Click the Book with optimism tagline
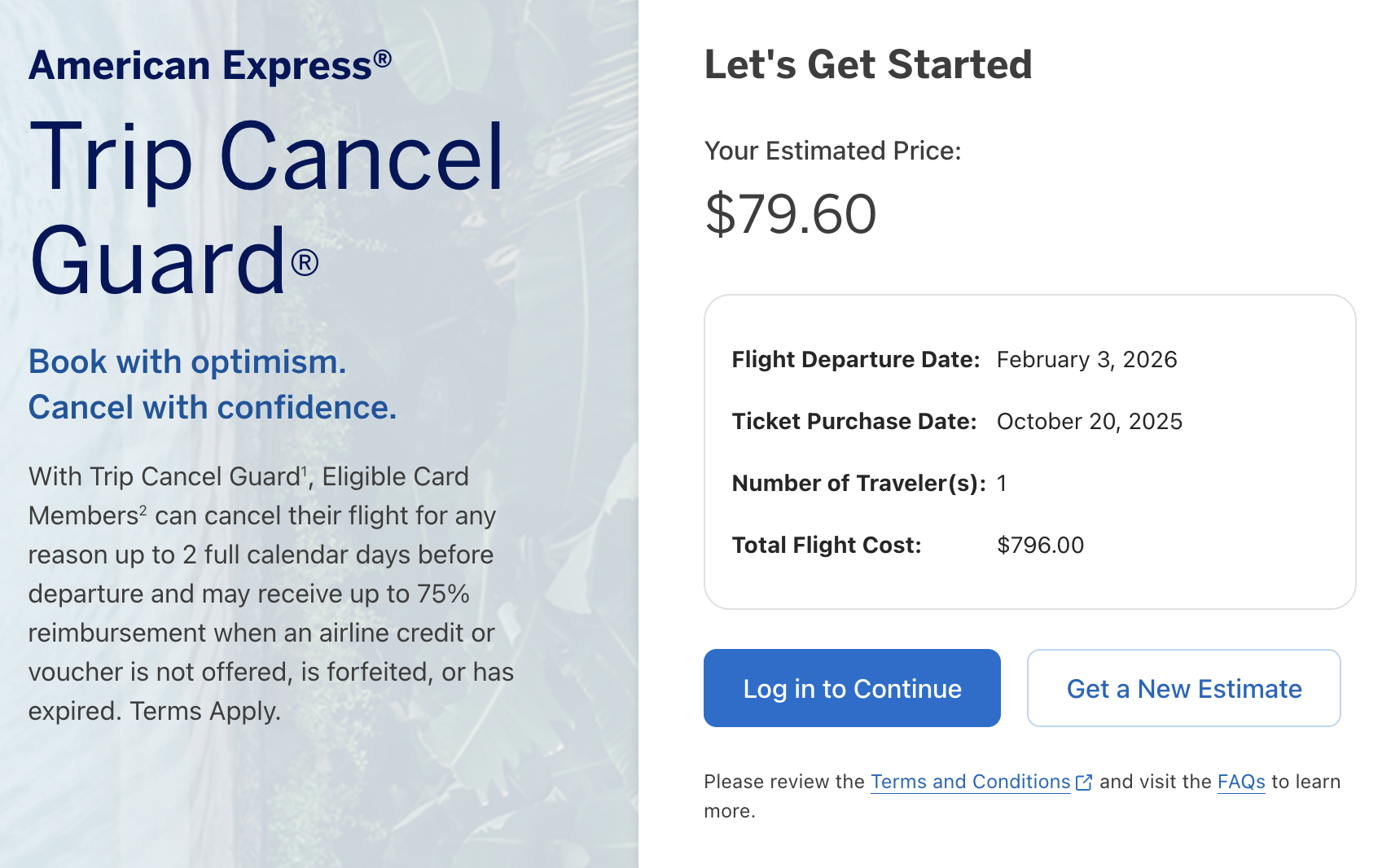The height and width of the screenshot is (868, 1391). (187, 362)
